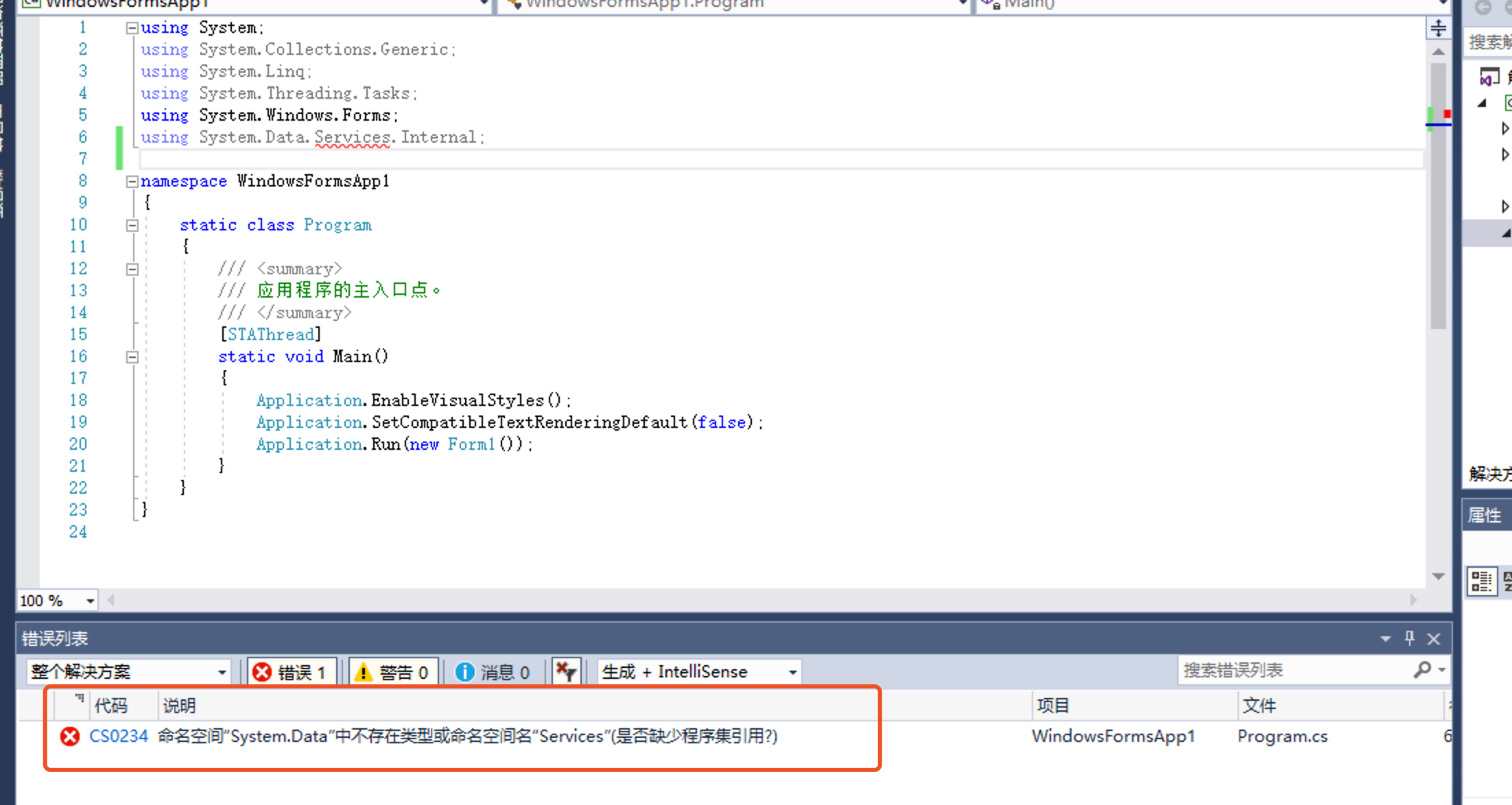
Task: Click the left arrow of the editor horizontal scrollbar
Action: tap(110, 600)
